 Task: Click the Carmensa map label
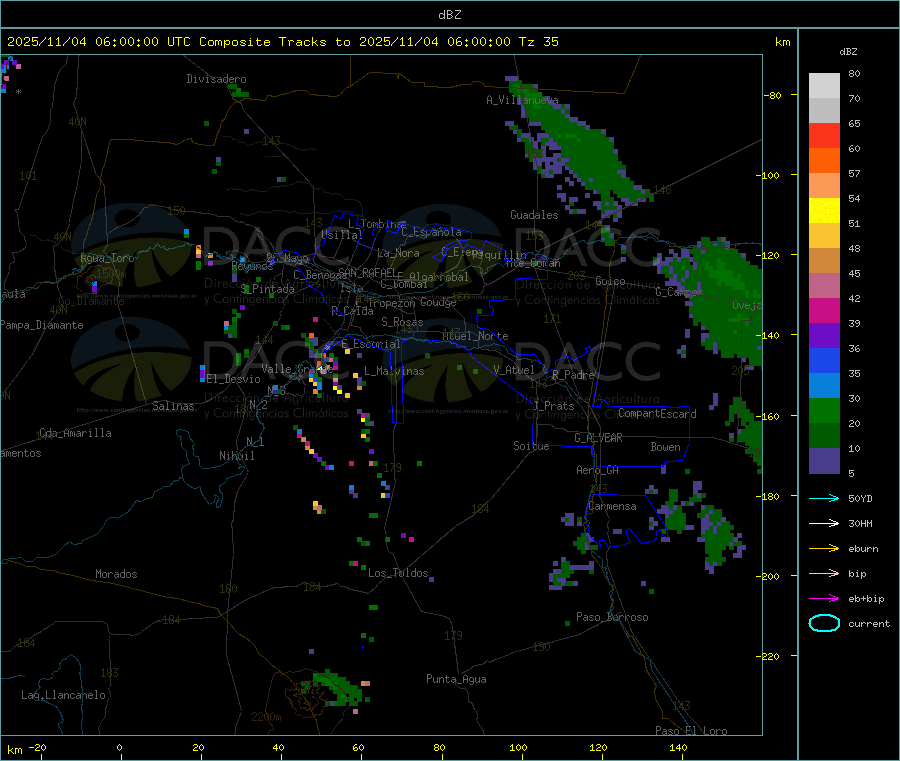point(612,506)
